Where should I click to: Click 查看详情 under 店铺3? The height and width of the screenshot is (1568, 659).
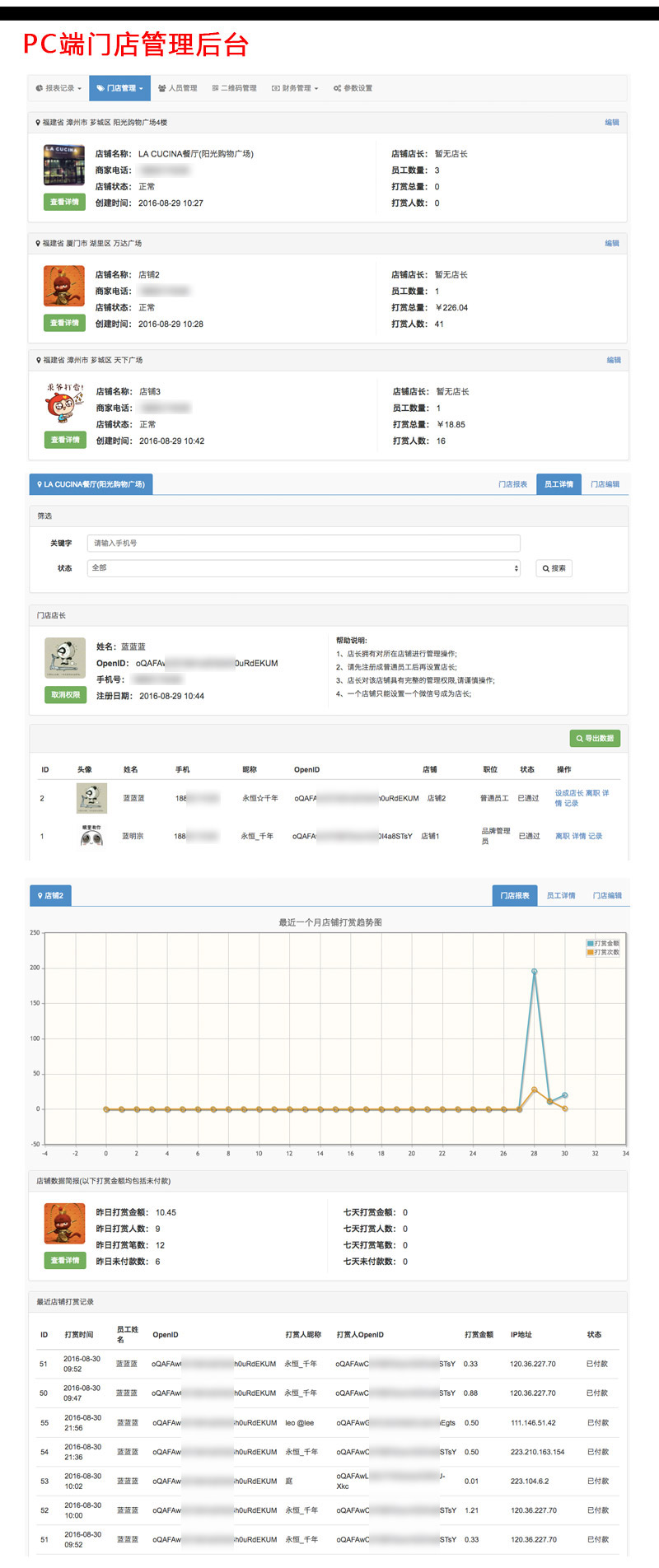click(x=65, y=440)
